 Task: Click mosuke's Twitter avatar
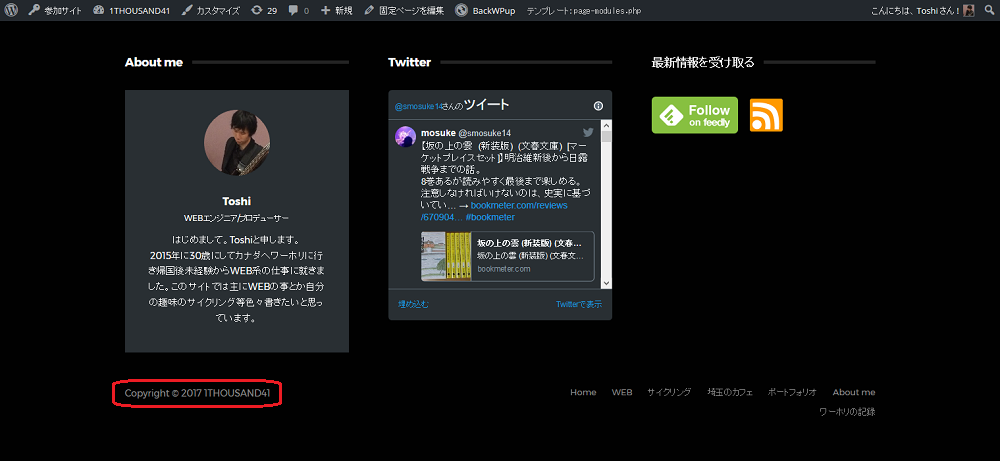[405, 137]
